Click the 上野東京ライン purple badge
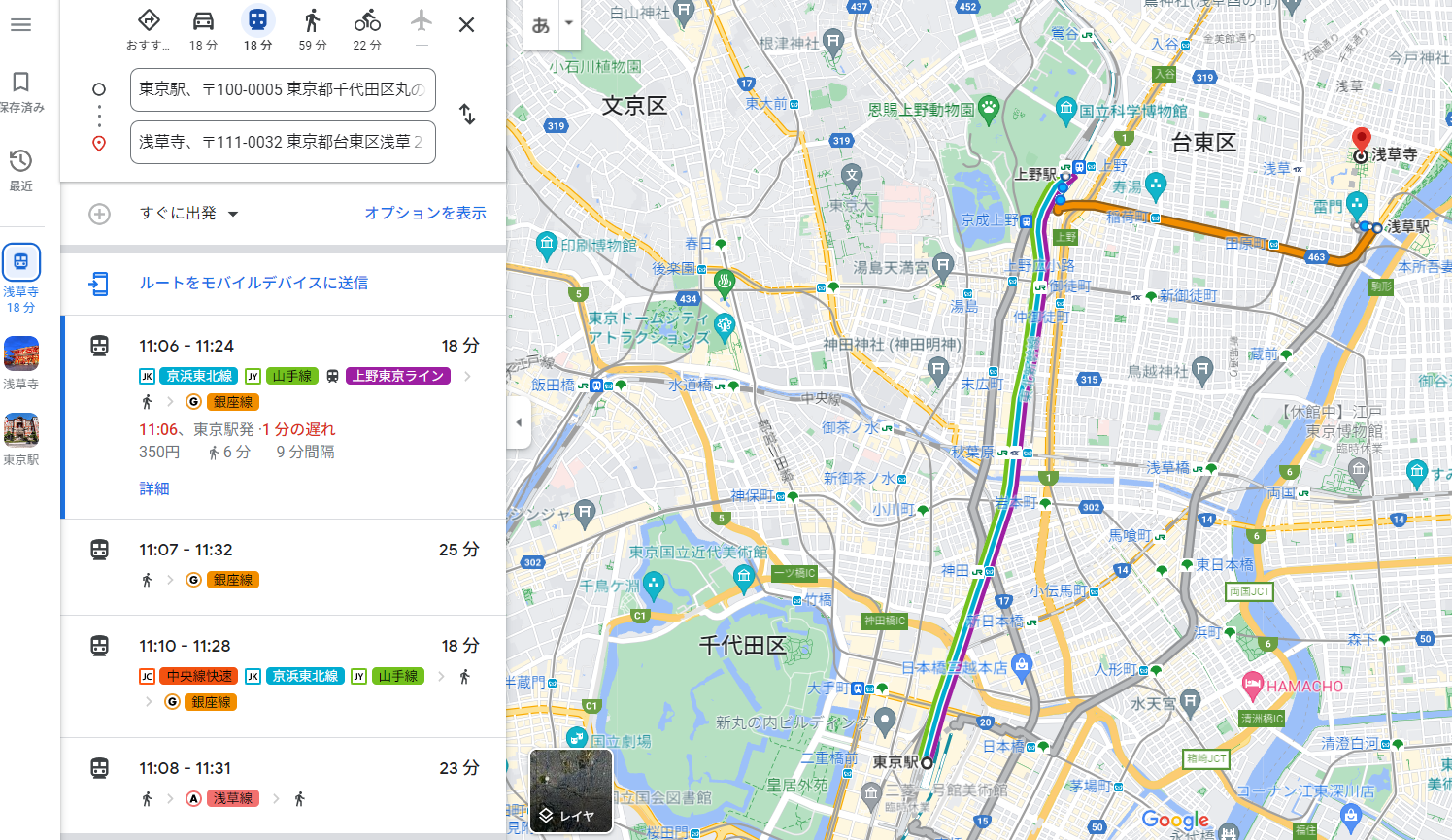This screenshot has width=1452, height=840. [398, 376]
